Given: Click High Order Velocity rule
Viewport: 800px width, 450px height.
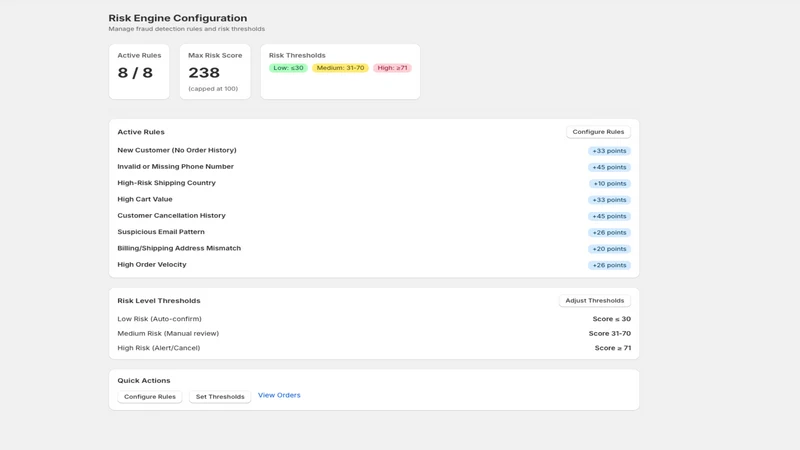Looking at the screenshot, I should pyautogui.click(x=152, y=264).
